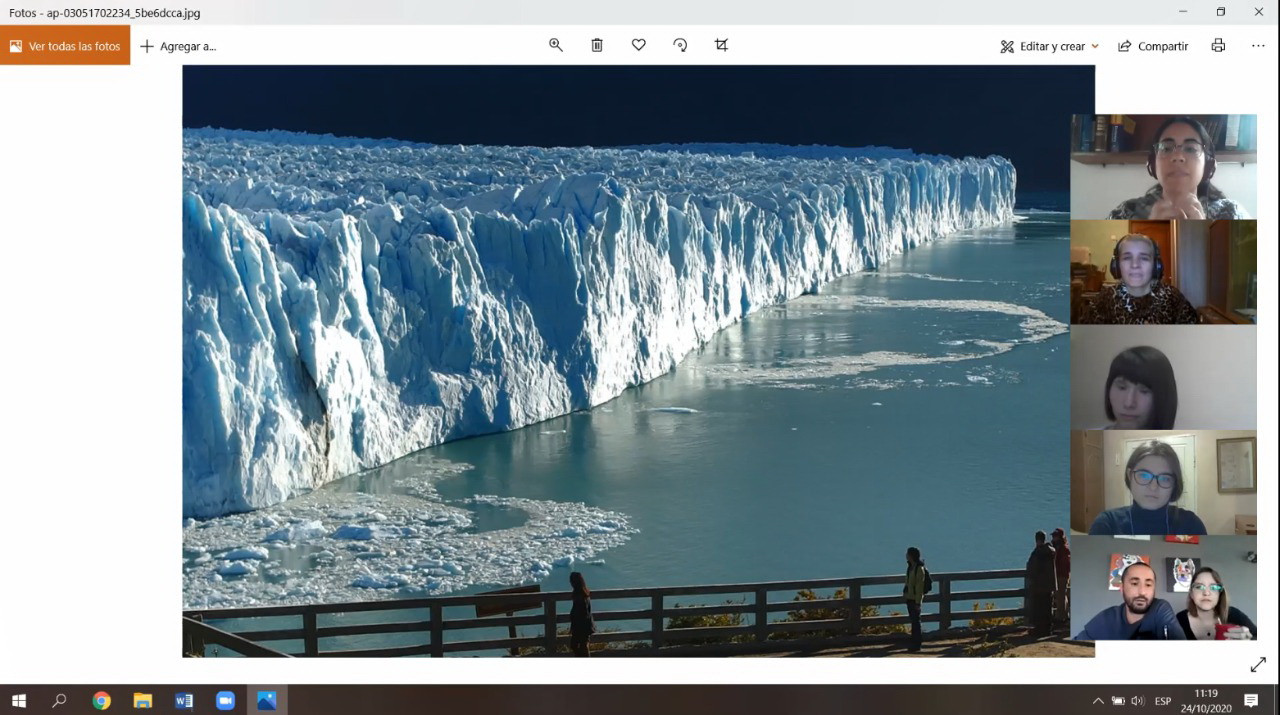Delete the photo with trash icon
The width and height of the screenshot is (1280, 715).
[597, 45]
